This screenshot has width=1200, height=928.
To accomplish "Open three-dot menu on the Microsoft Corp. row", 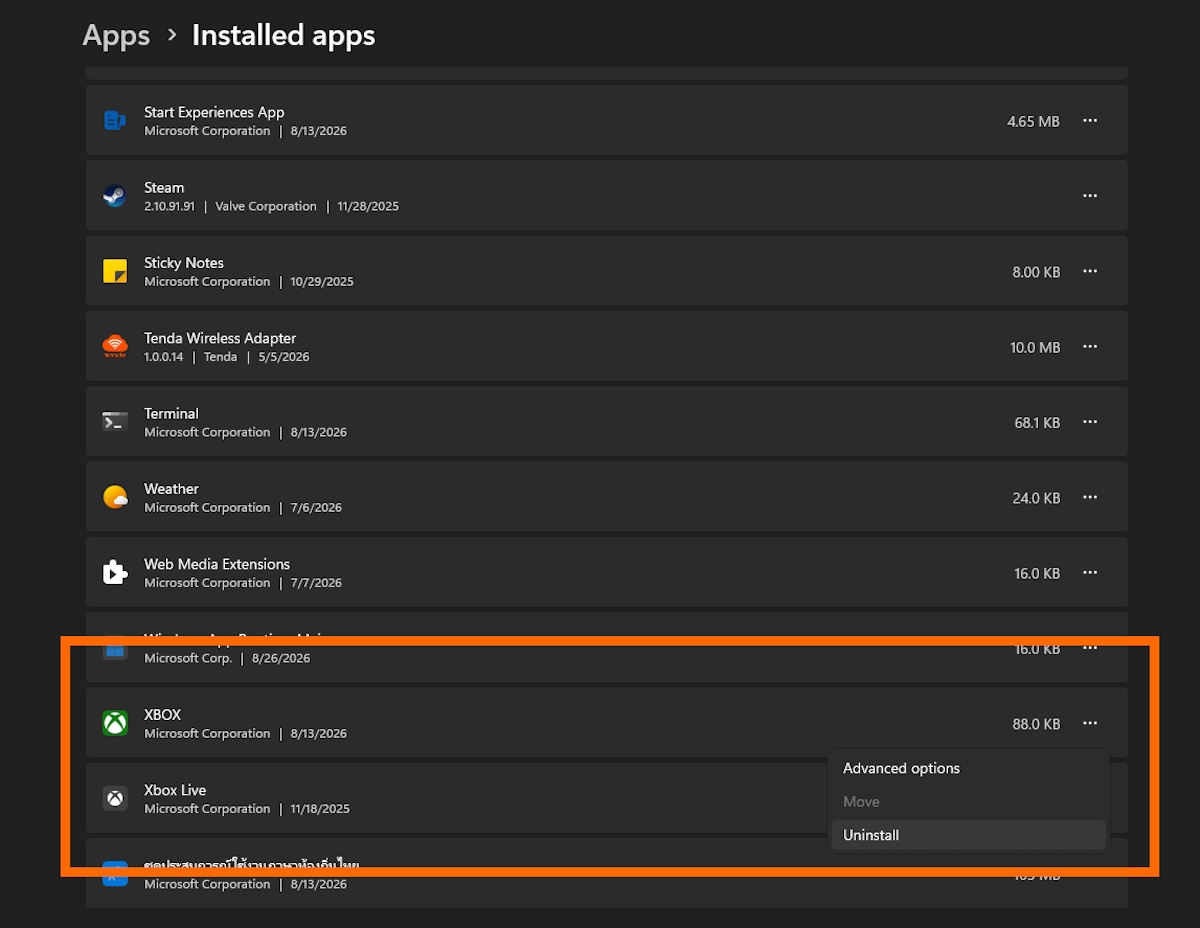I will pyautogui.click(x=1090, y=648).
